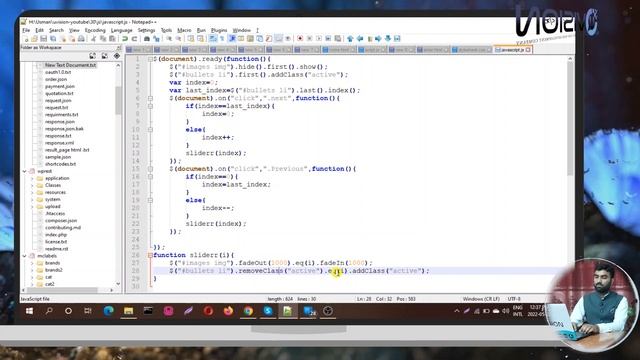
Task: Click the green Undo arrow icon
Action: [125, 39]
